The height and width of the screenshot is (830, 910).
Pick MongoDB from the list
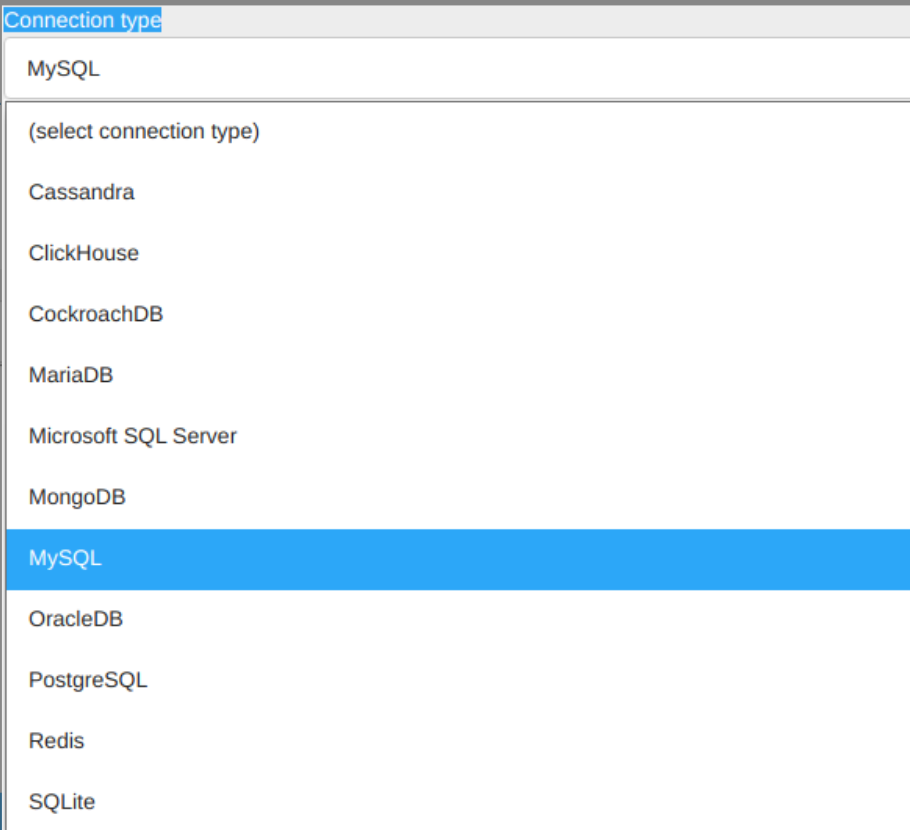[458, 497]
